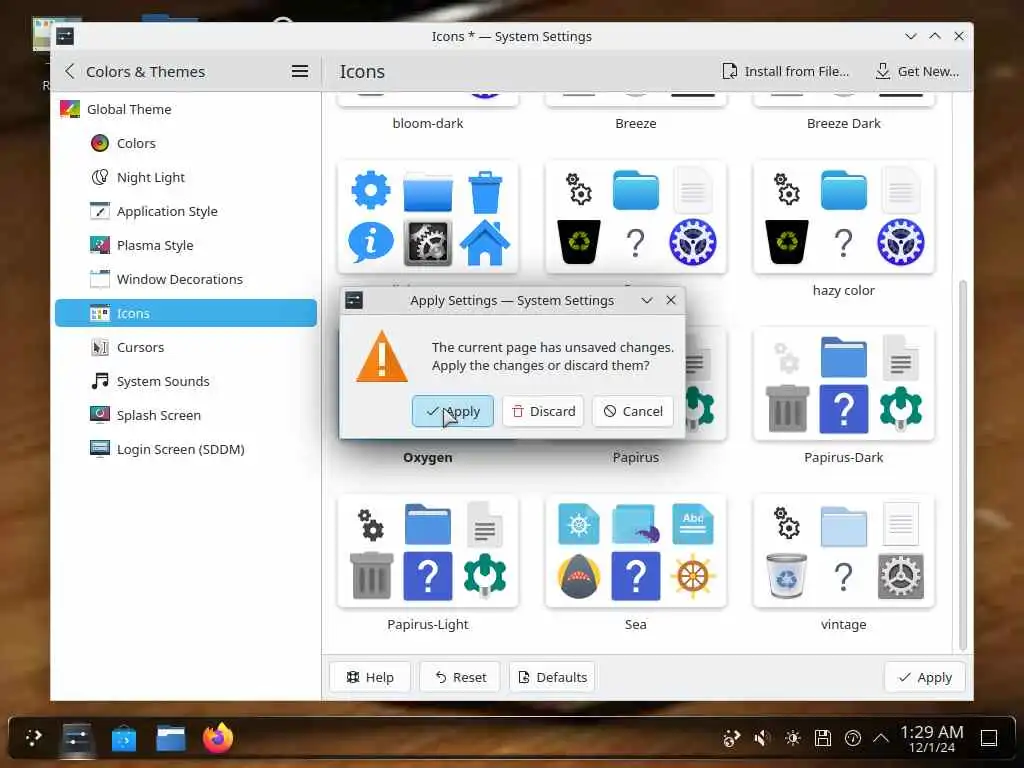Select the blue gear icon theme thumbnail

428,217
